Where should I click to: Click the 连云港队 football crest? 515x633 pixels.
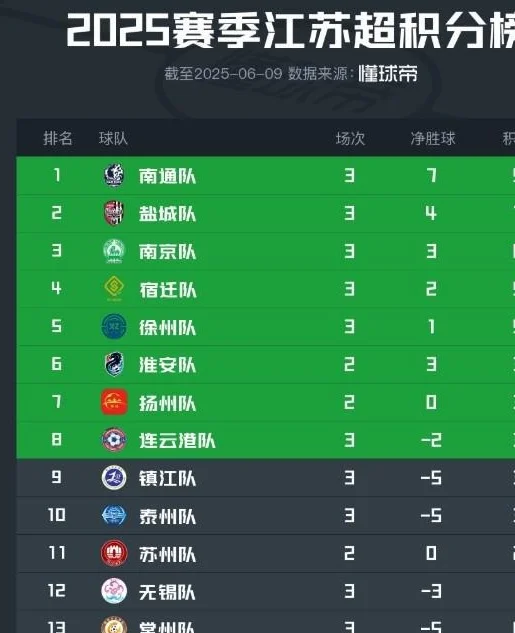[x=114, y=440]
